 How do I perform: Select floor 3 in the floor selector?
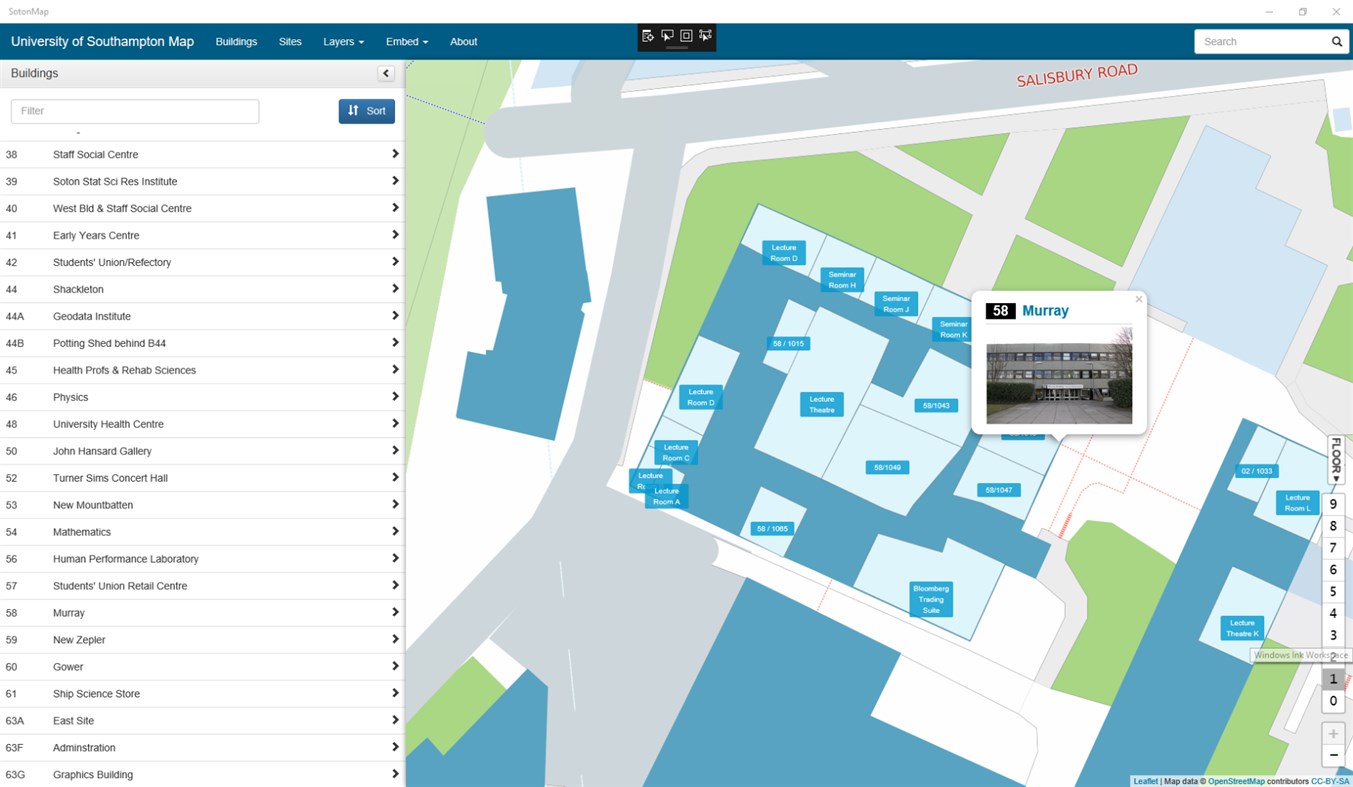tap(1332, 635)
